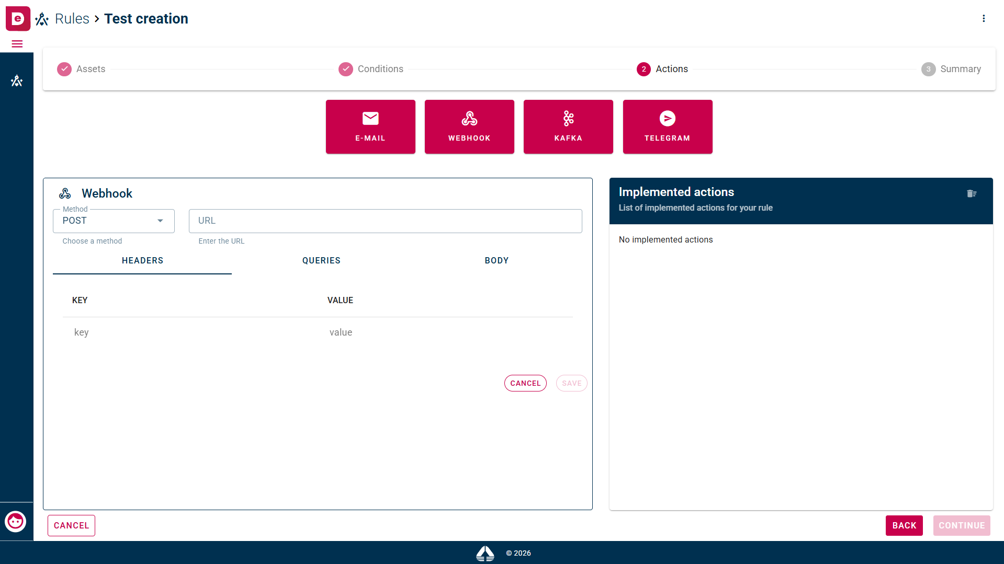Click the KEY column header
Screen dimensions: 1004x564
[x=79, y=300]
